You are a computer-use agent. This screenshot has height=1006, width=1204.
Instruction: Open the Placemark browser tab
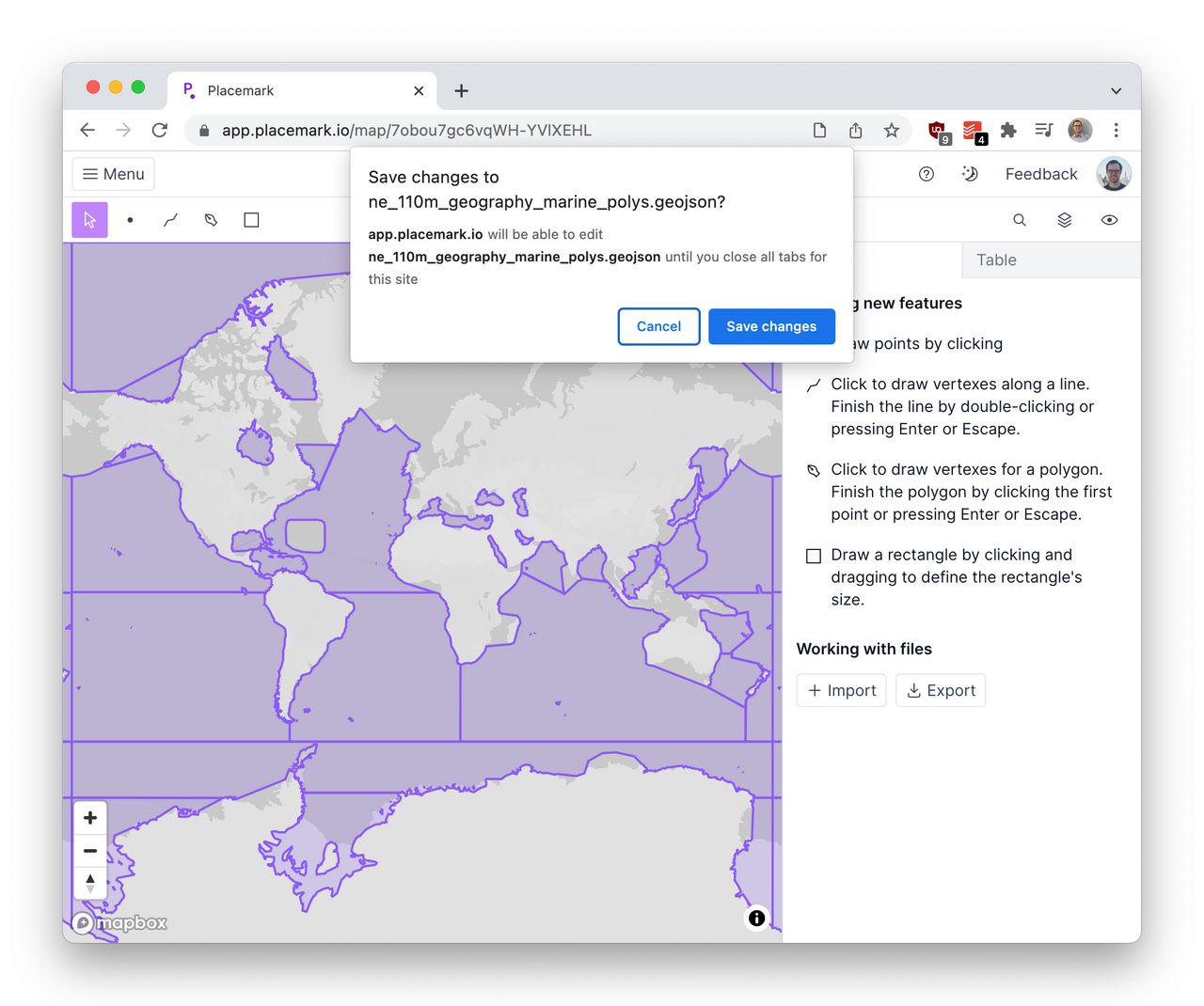coord(241,90)
